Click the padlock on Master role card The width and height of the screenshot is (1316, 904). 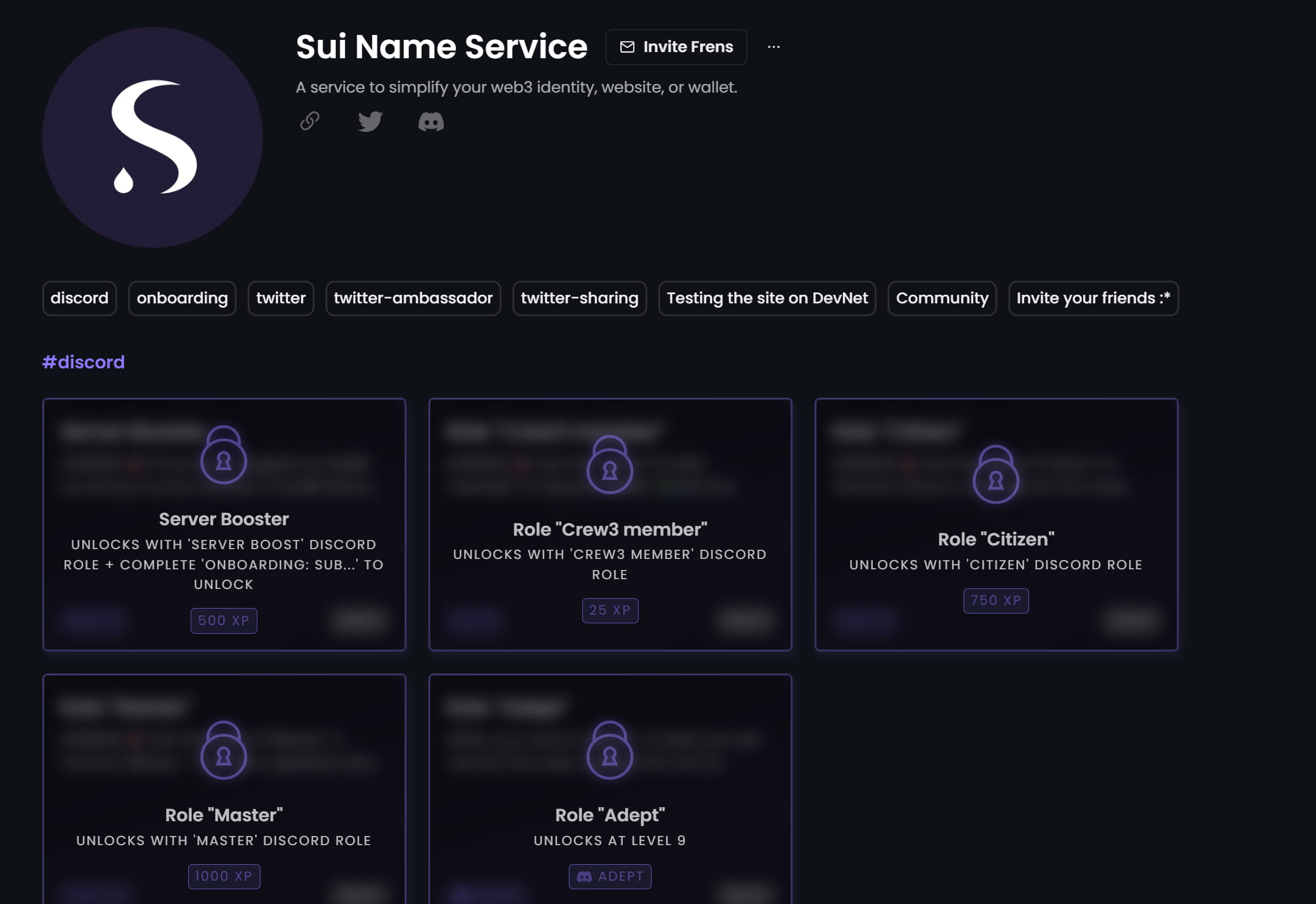point(224,750)
